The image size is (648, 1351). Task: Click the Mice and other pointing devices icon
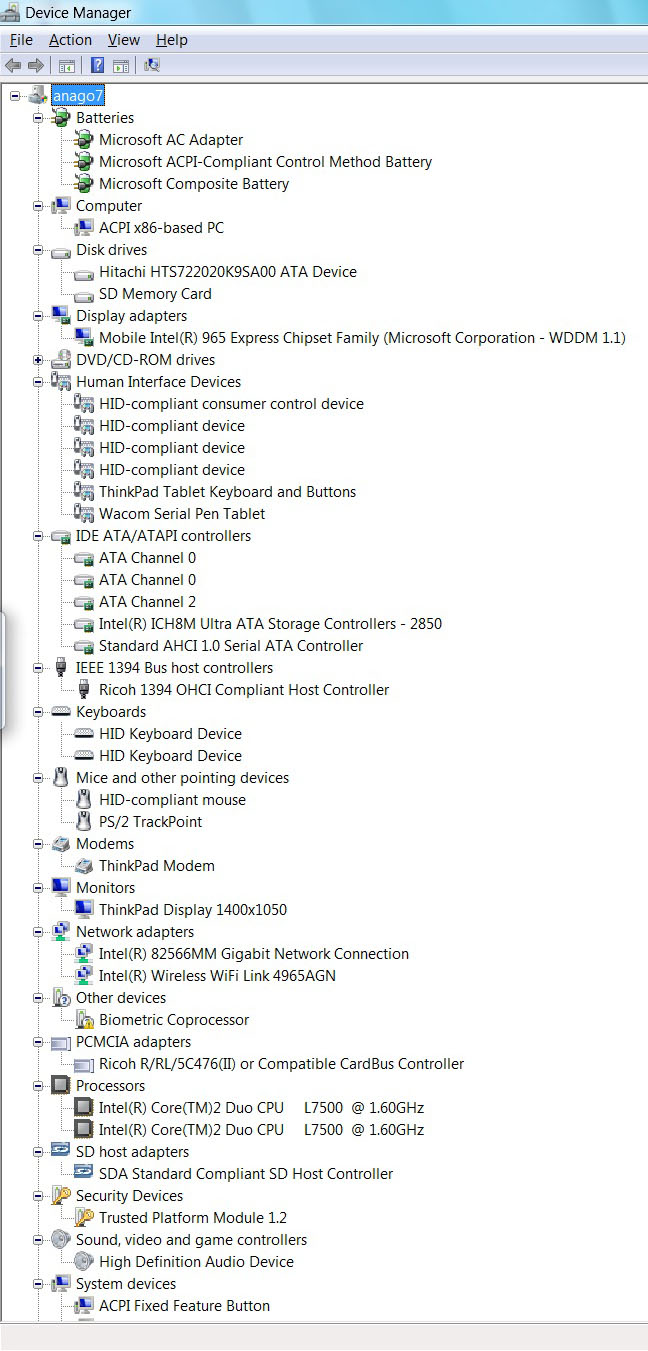pyautogui.click(x=61, y=778)
